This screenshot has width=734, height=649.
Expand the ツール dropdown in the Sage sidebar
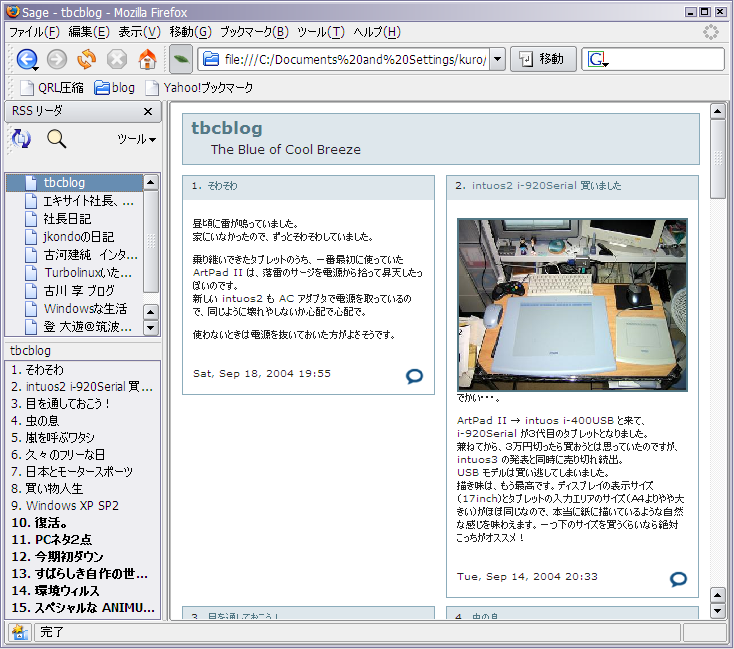click(136, 139)
